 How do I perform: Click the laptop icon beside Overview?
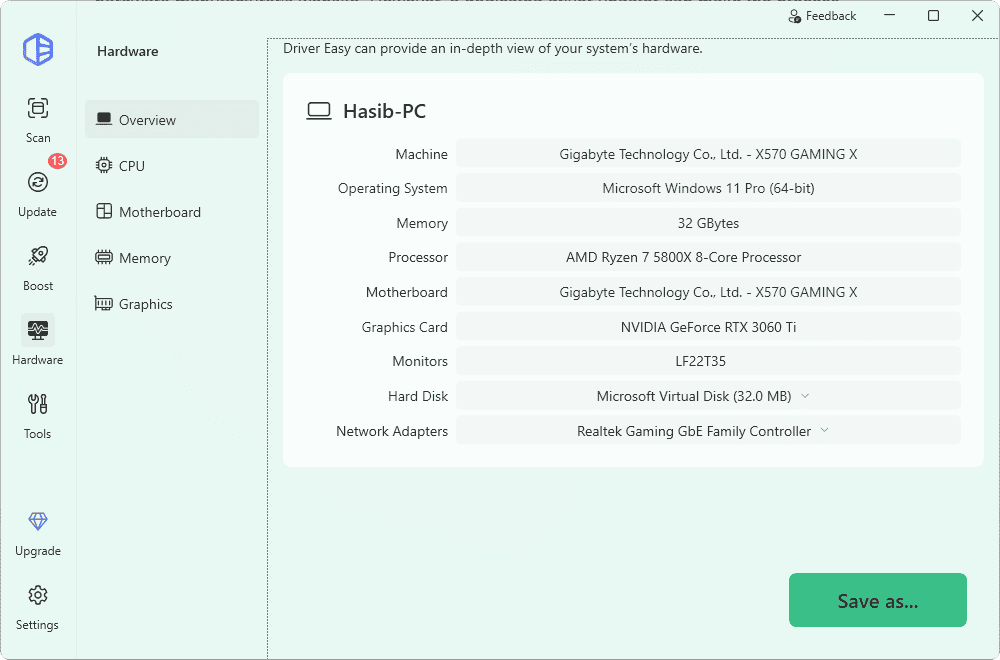coord(104,119)
